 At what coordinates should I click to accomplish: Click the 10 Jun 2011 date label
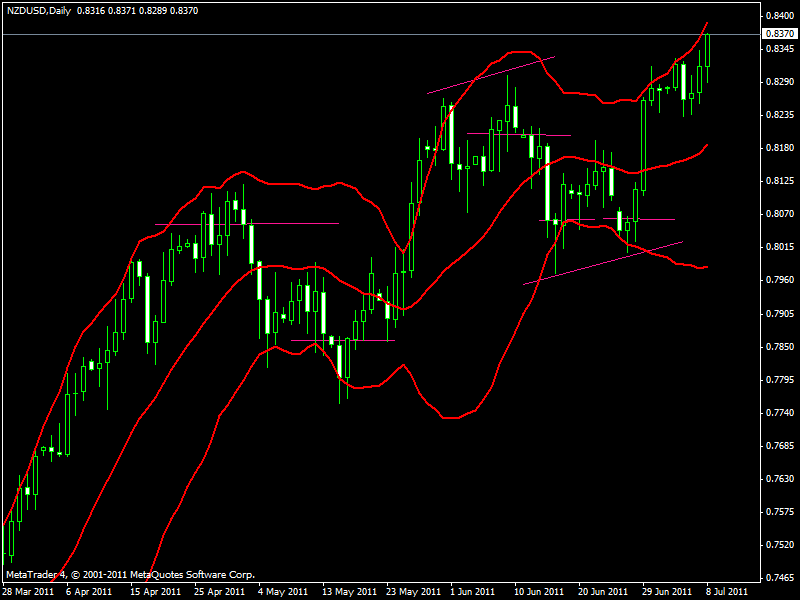[x=539, y=592]
